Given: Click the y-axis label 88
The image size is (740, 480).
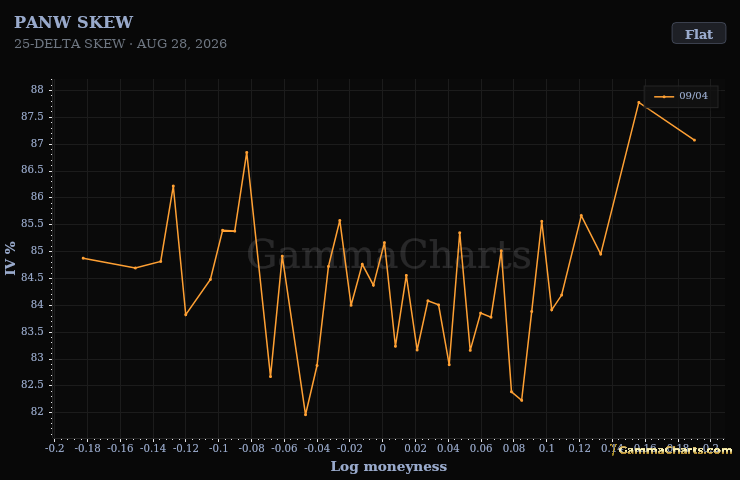Looking at the screenshot, I should (x=37, y=90).
